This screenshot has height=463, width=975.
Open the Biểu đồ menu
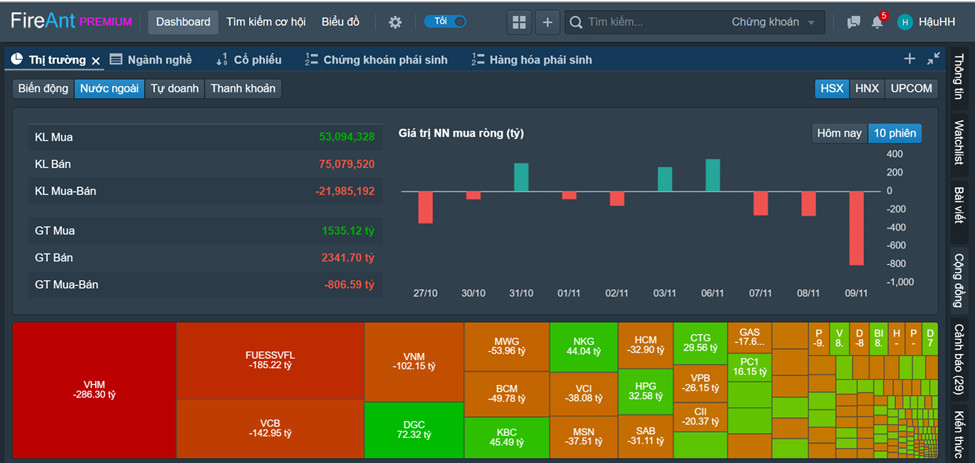pos(341,22)
